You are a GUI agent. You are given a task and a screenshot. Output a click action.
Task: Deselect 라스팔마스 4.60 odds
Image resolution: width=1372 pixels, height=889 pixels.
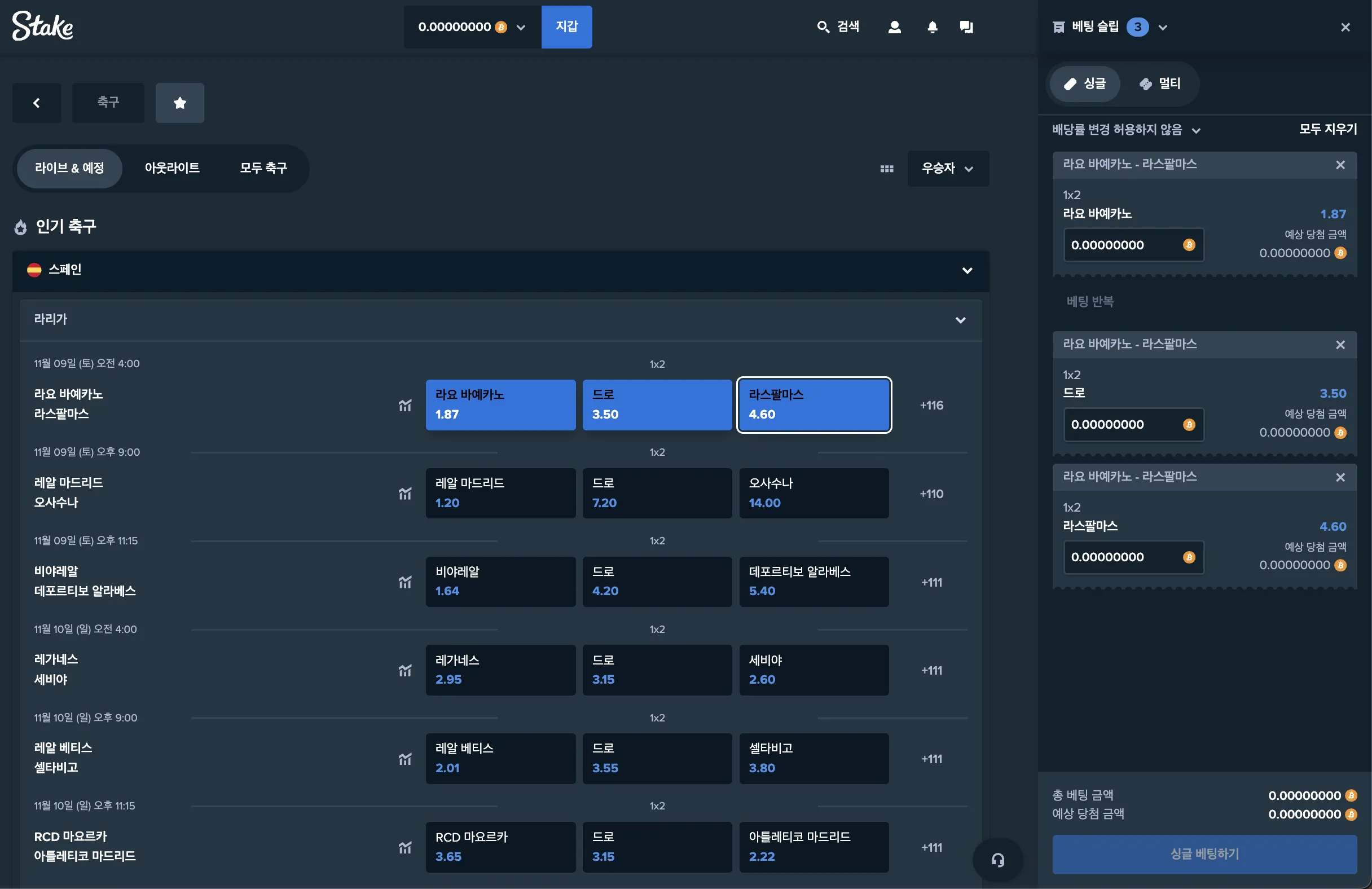click(x=814, y=404)
